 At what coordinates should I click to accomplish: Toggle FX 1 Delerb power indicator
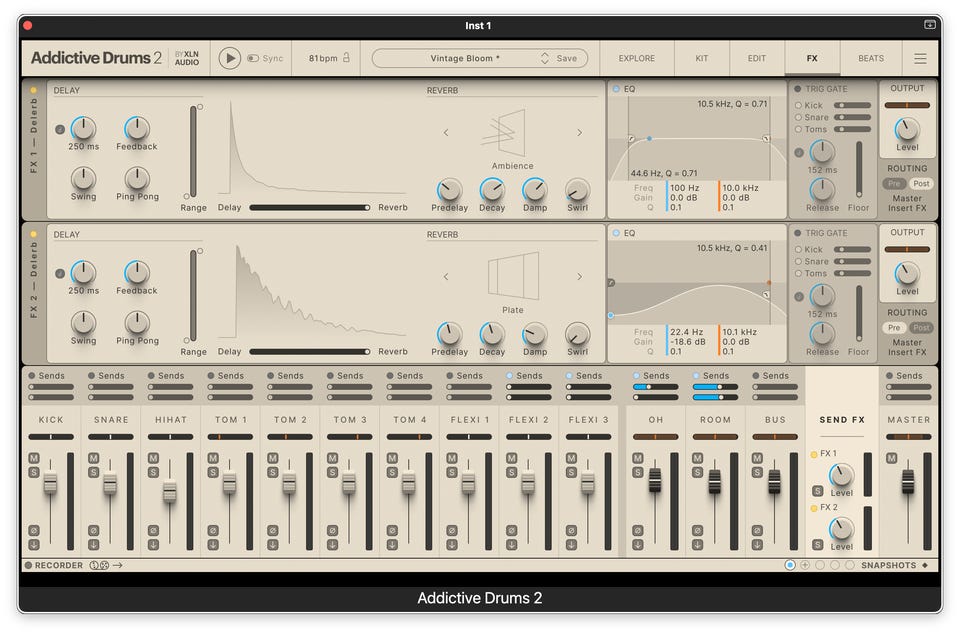34,90
